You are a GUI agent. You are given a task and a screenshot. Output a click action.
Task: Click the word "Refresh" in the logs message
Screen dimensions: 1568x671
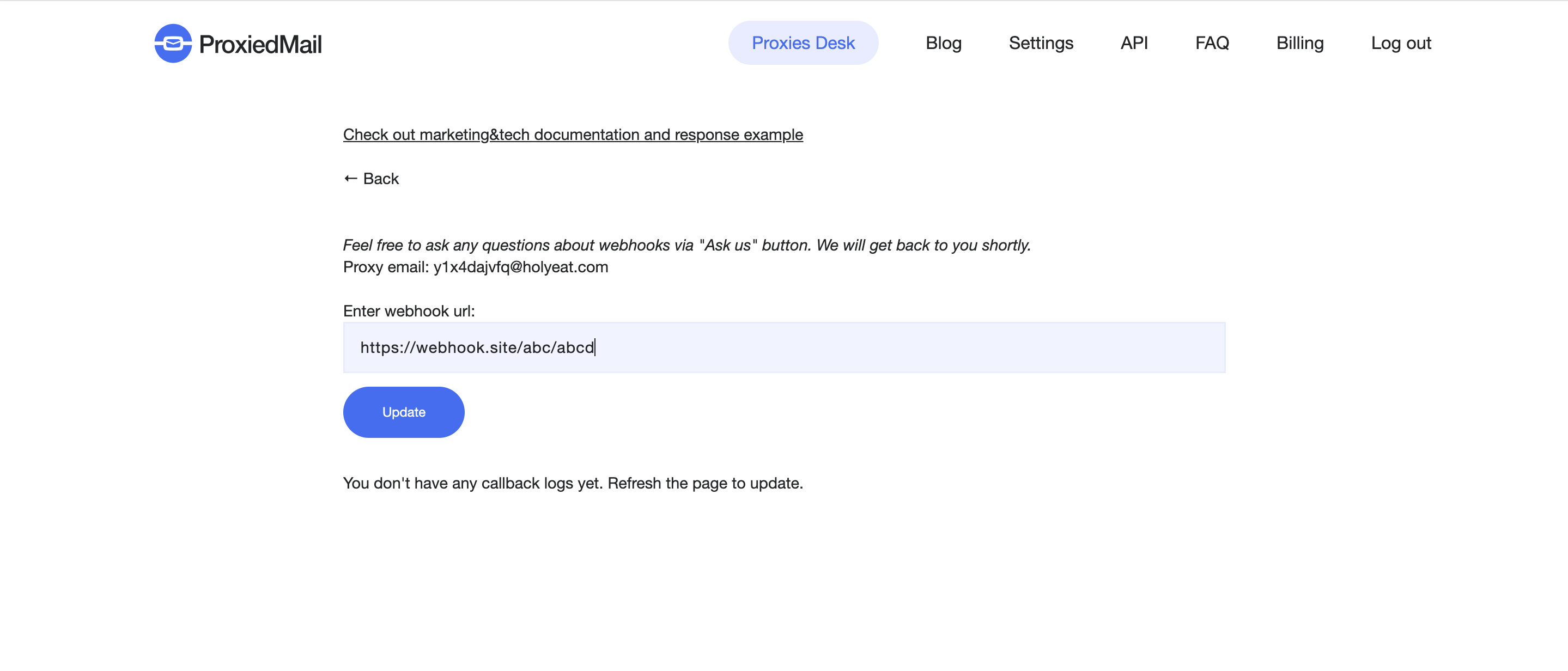click(x=634, y=483)
